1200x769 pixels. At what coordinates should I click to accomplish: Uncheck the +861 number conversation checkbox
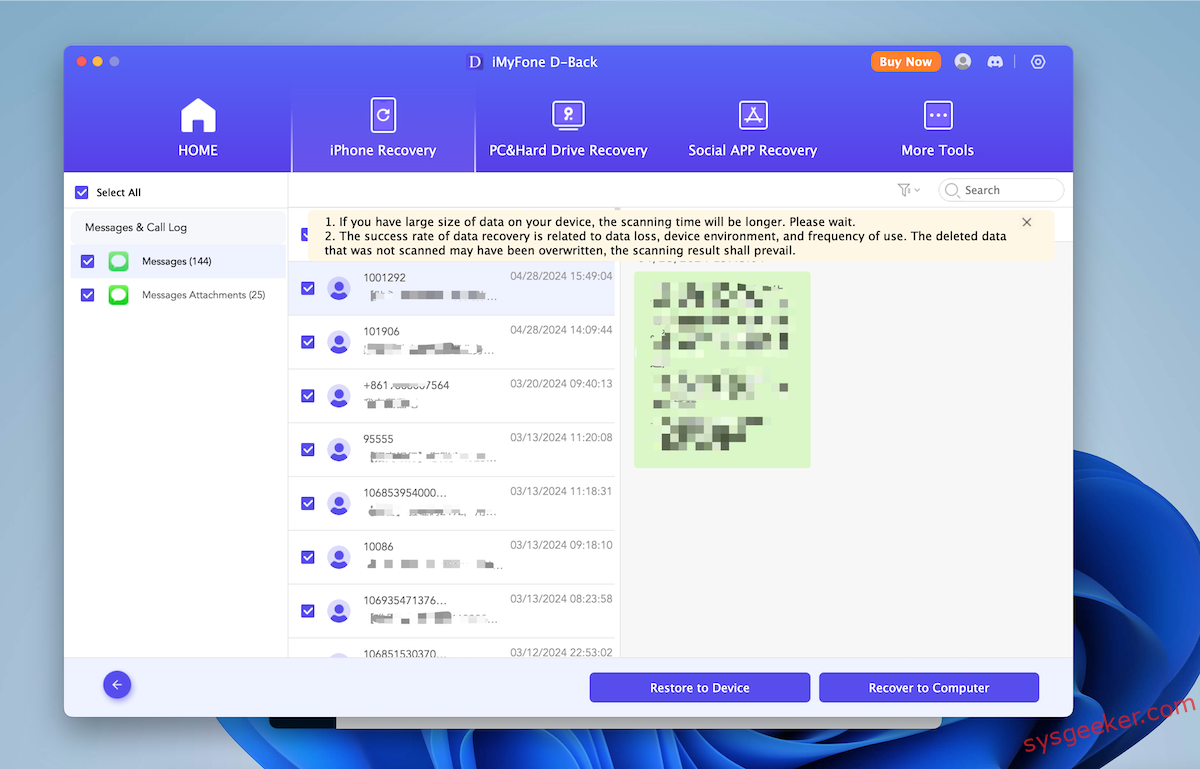pyautogui.click(x=308, y=396)
